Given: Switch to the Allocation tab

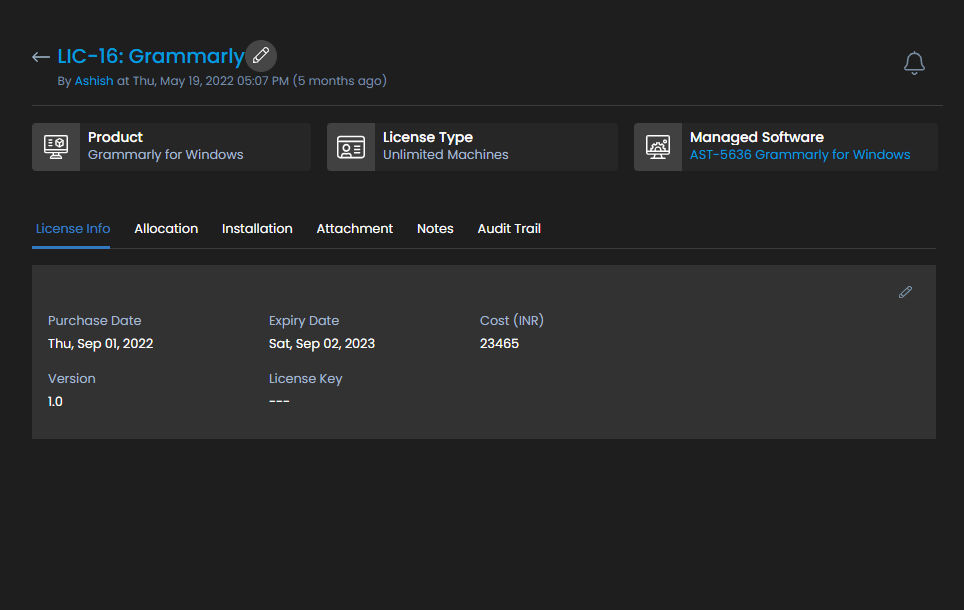Looking at the screenshot, I should click(166, 229).
